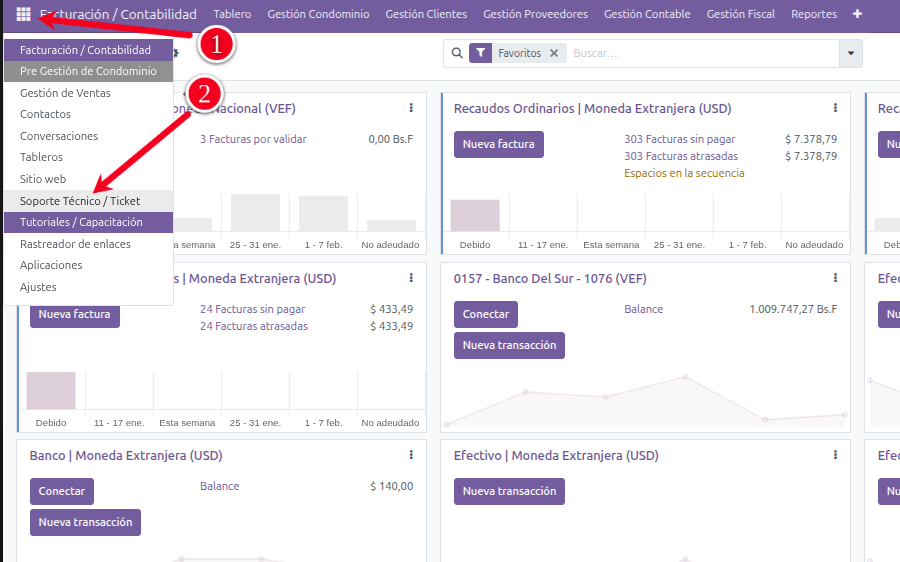Expand the search options dropdown arrow

tap(851, 53)
